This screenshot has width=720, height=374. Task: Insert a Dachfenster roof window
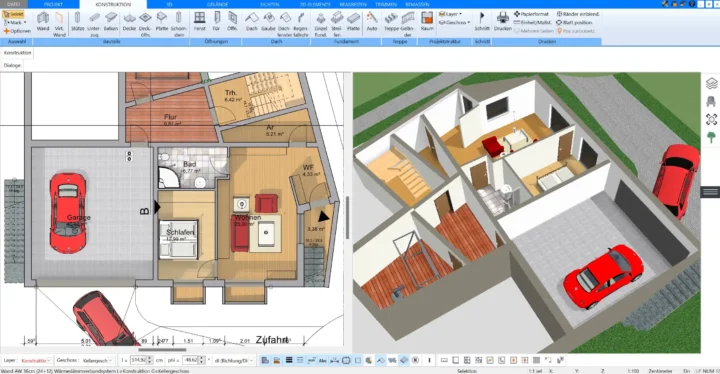[x=284, y=24]
